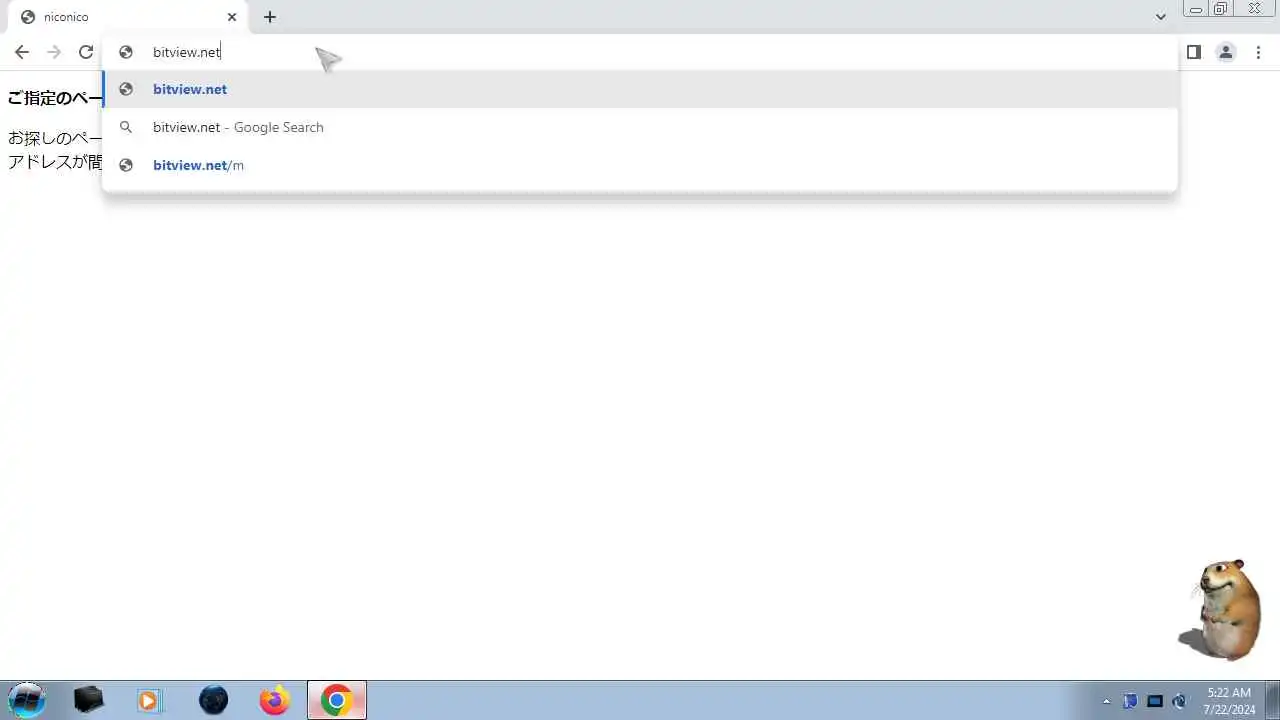
Task: Click the network monitor tray icon
Action: coord(1155,701)
